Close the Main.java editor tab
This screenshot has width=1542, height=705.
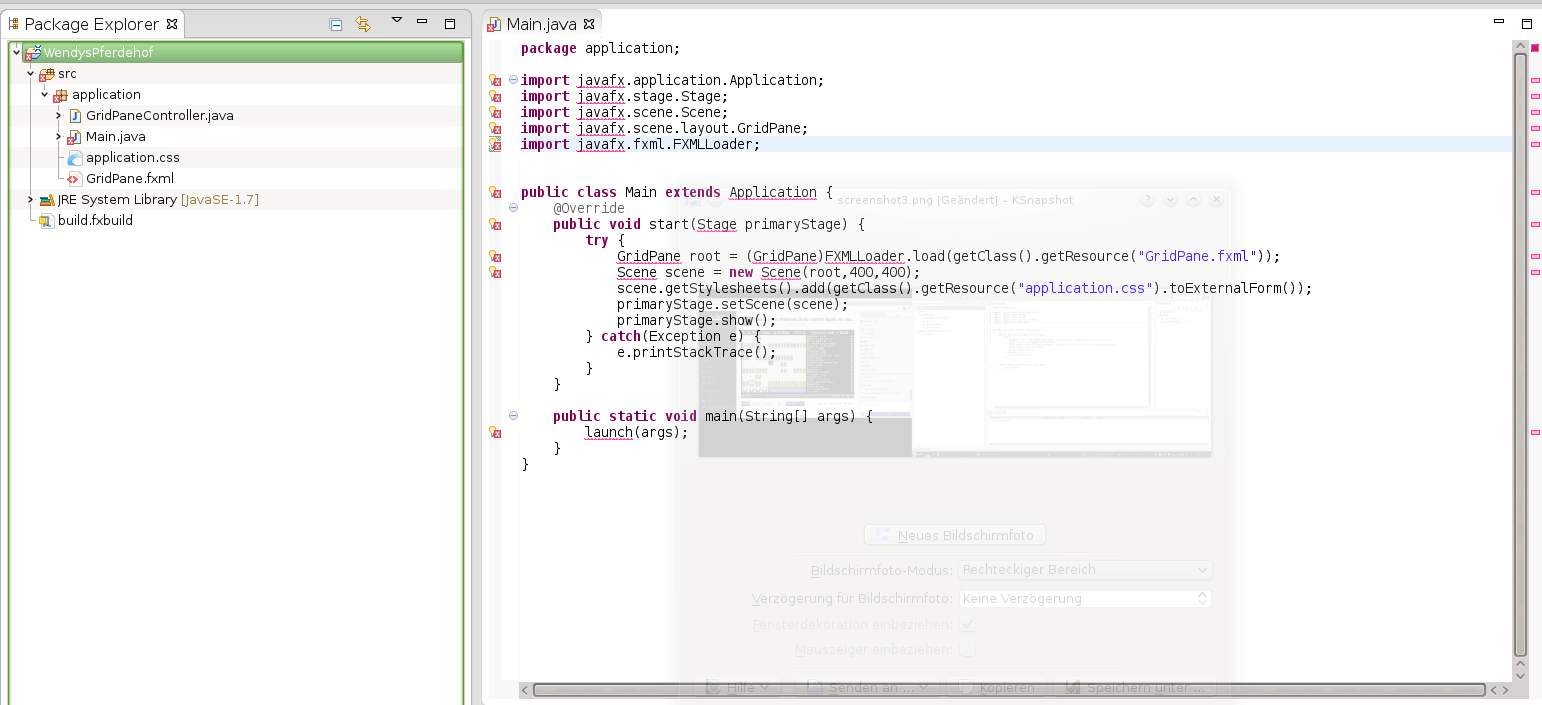point(589,24)
